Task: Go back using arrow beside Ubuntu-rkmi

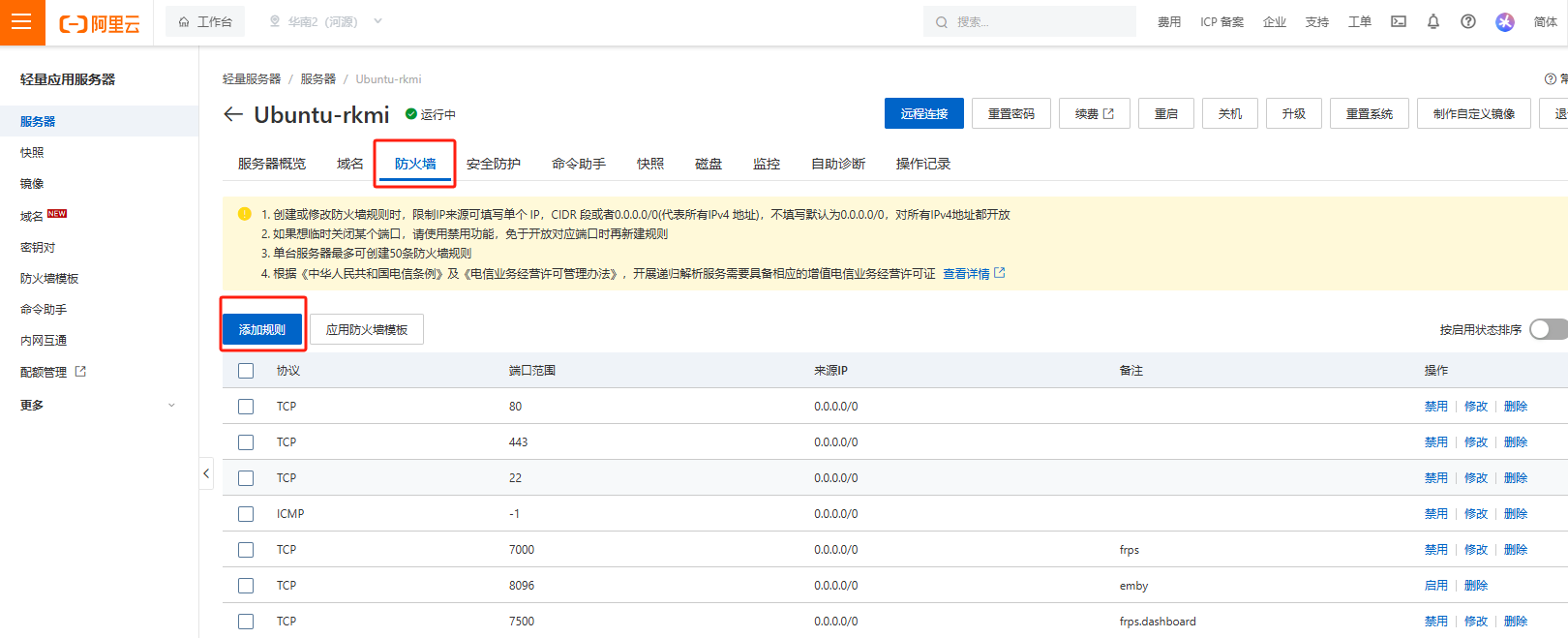Action: pyautogui.click(x=232, y=114)
